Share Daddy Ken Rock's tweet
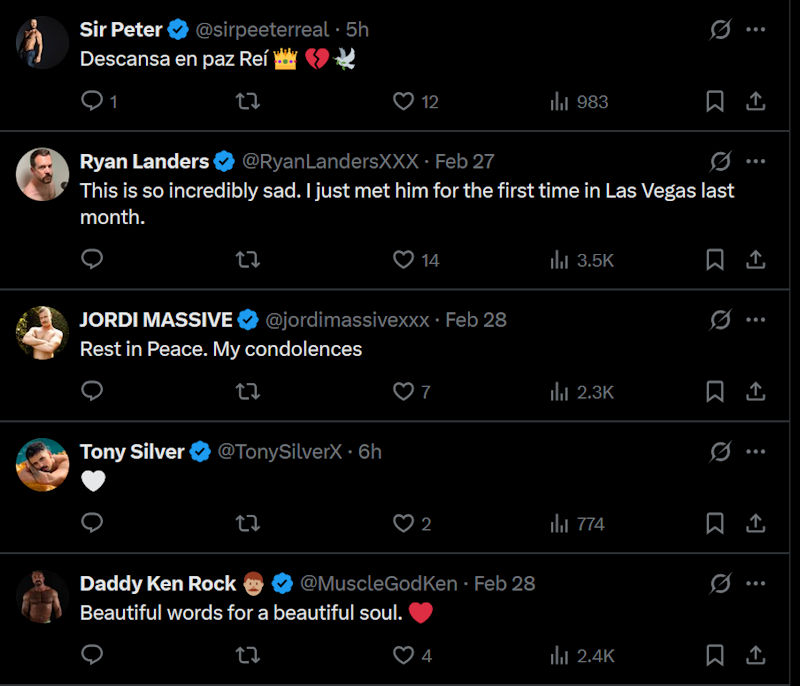This screenshot has width=800, height=686. click(756, 655)
